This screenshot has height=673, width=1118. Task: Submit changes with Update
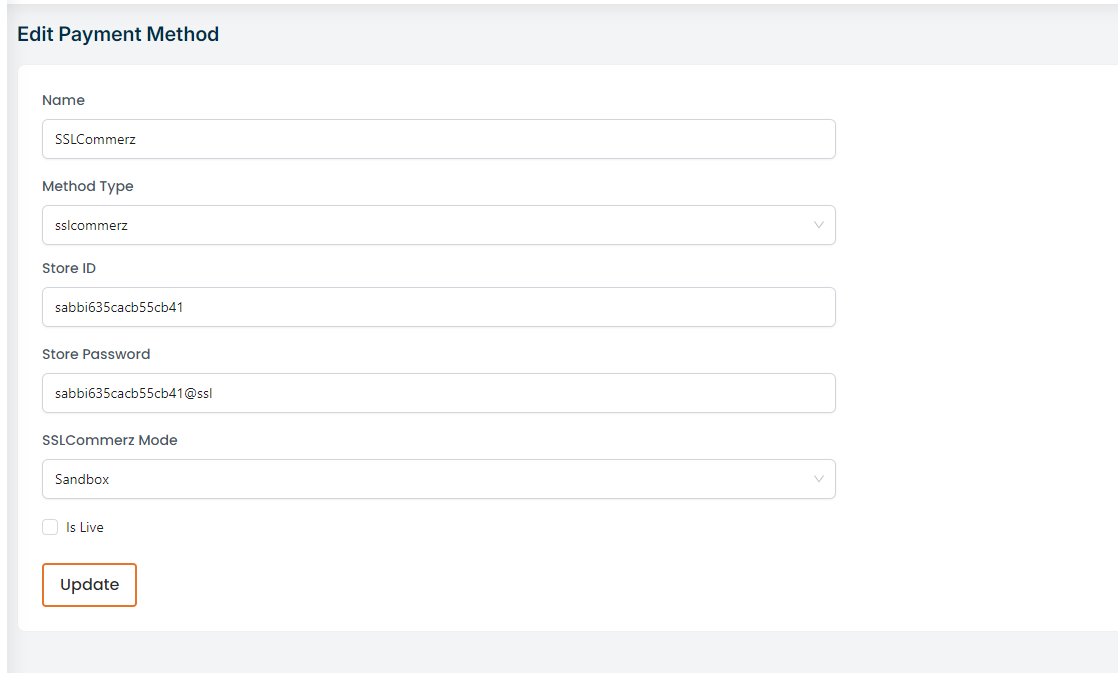pyautogui.click(x=89, y=585)
